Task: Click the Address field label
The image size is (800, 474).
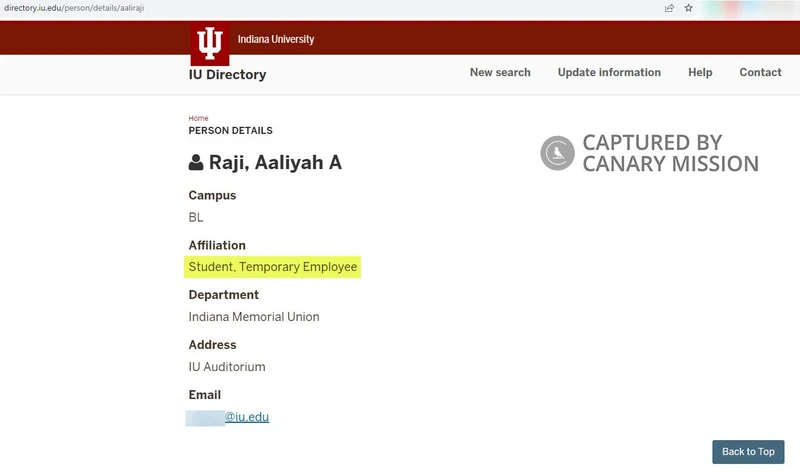Action: [212, 345]
